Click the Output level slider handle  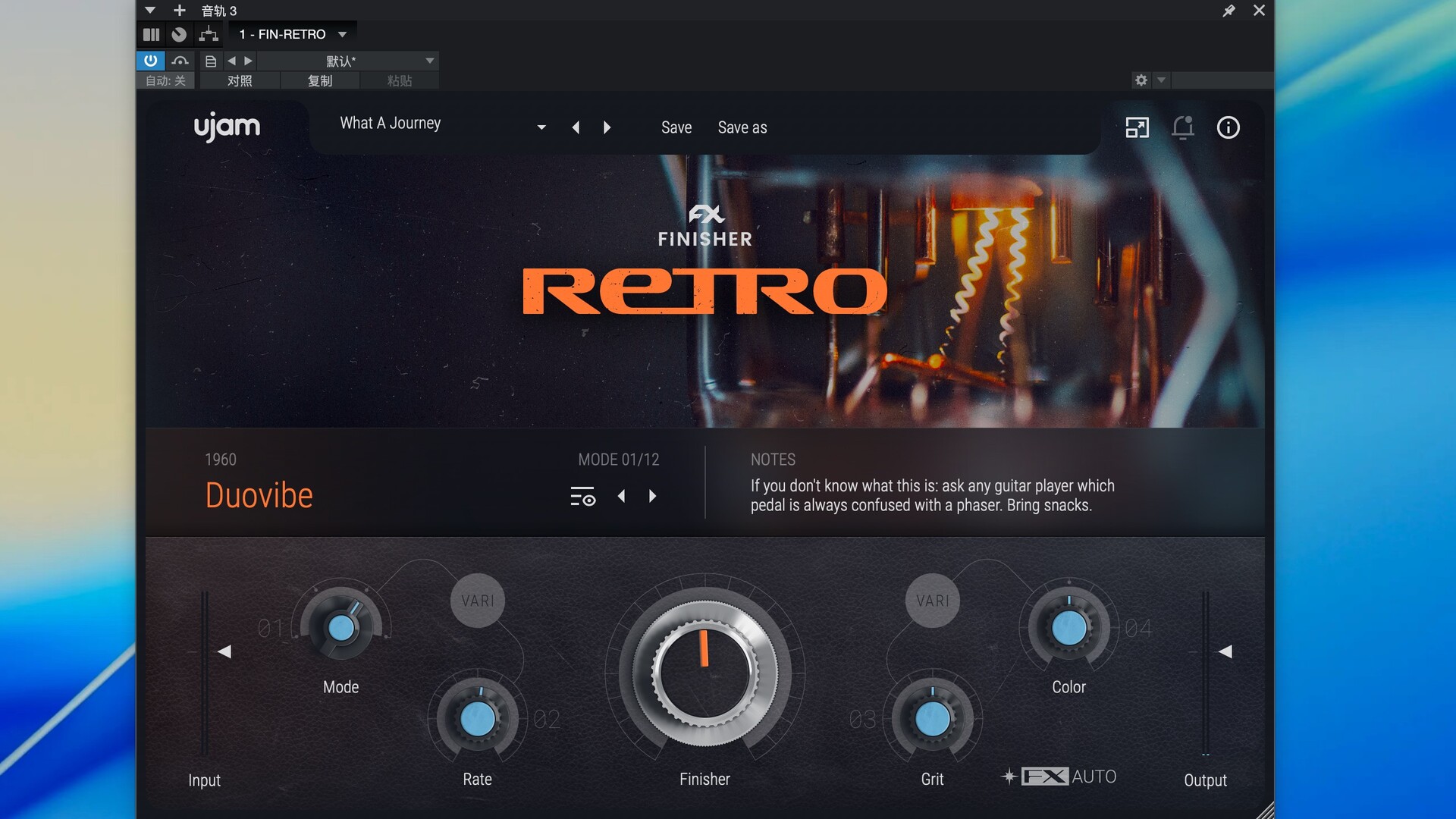[x=1225, y=651]
